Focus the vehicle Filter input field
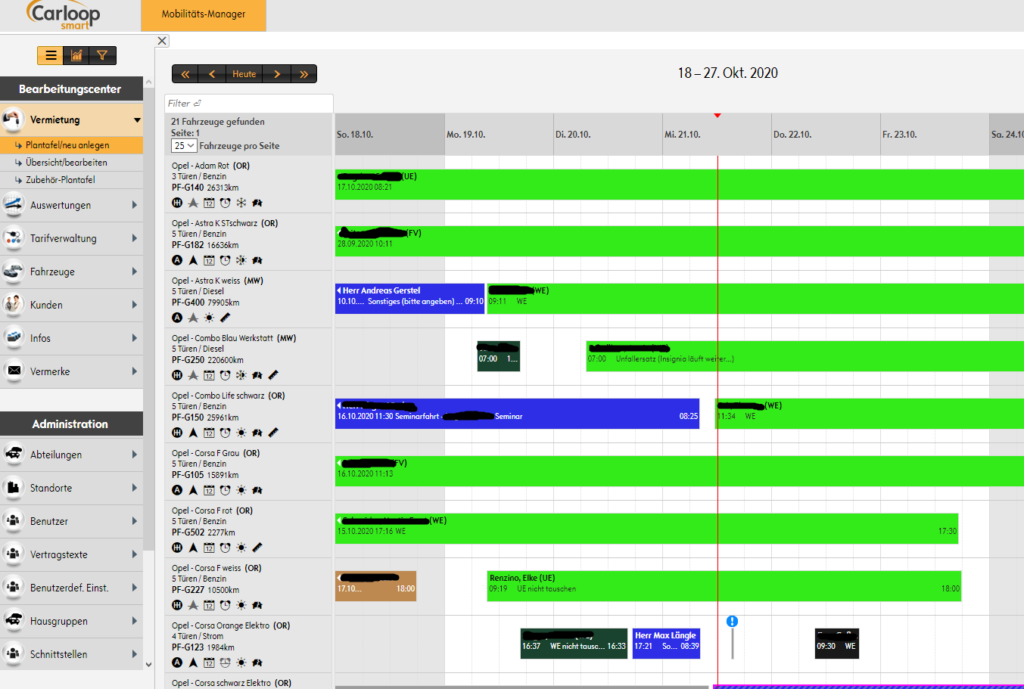Screen dimensions: 1024x689 tap(249, 103)
